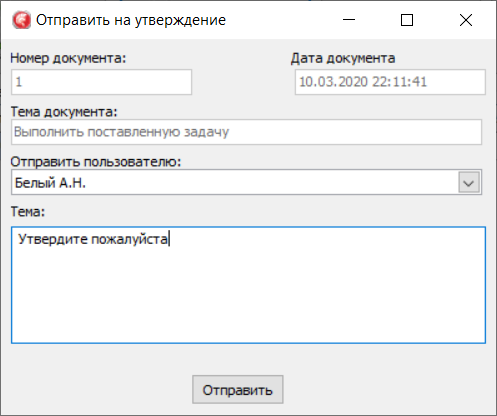Click the Отправить пользователю label
This screenshot has width=497, height=416.
click(x=96, y=162)
